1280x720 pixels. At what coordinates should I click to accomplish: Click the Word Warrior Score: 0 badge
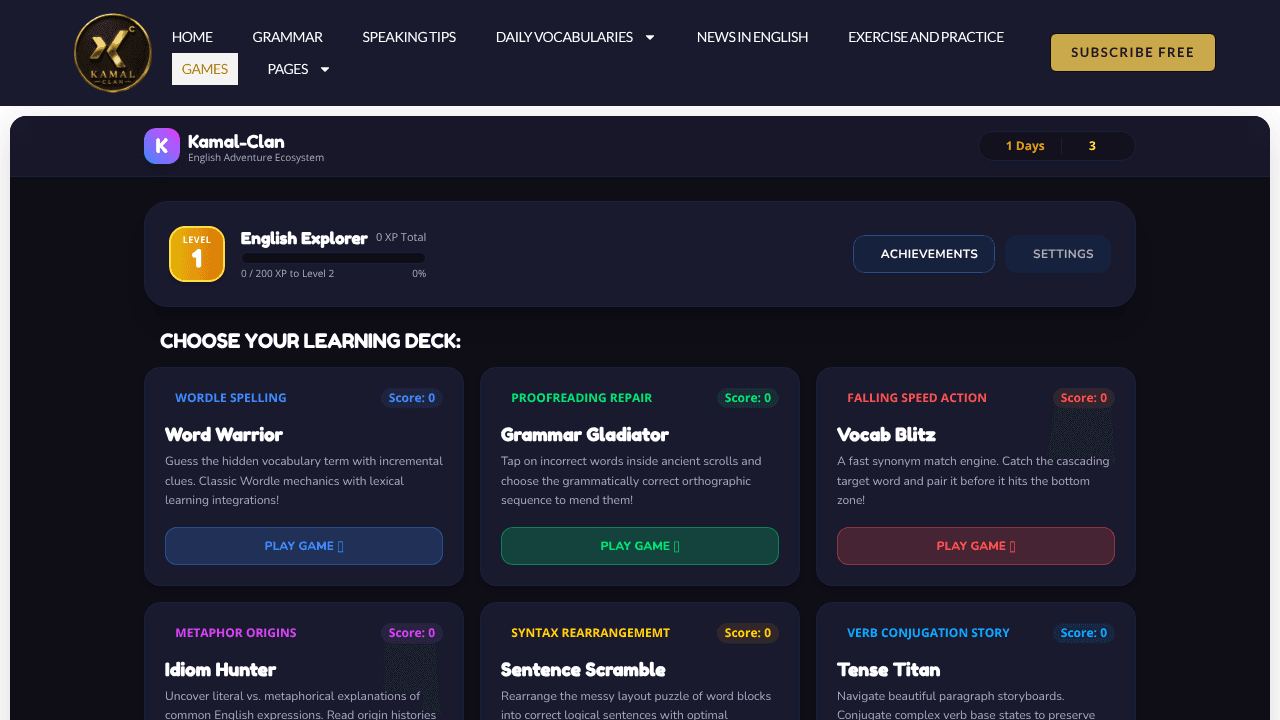[412, 398]
